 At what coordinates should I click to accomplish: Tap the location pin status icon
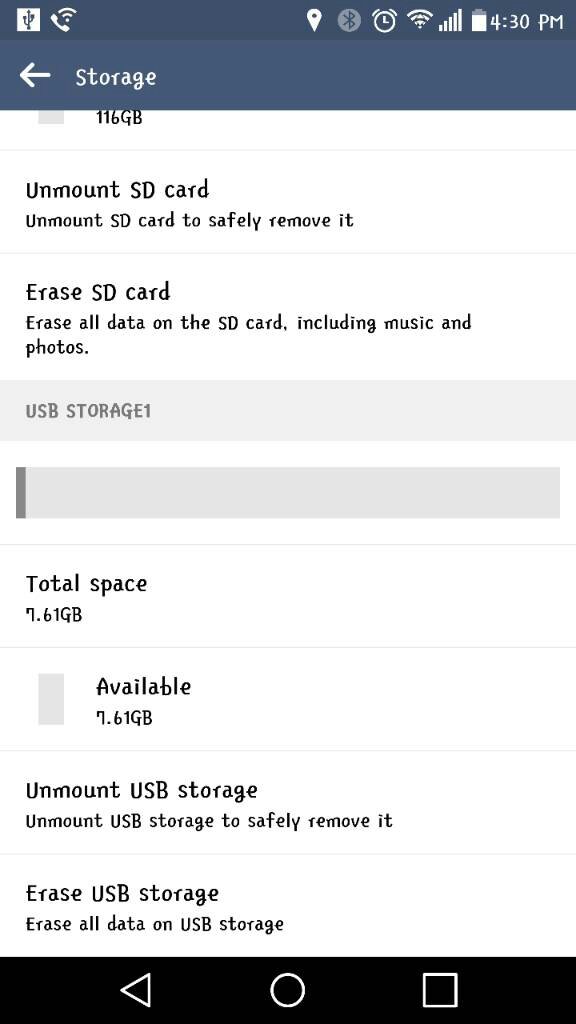pos(314,21)
